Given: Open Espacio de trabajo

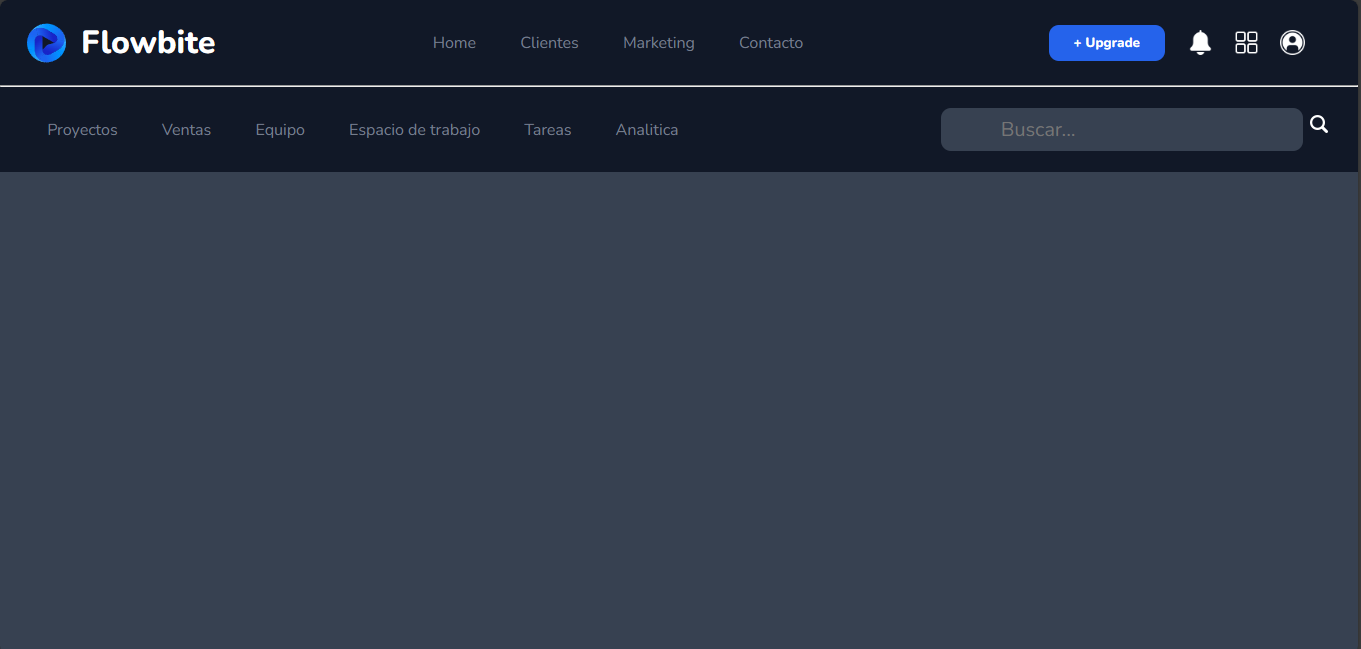Looking at the screenshot, I should coord(414,129).
